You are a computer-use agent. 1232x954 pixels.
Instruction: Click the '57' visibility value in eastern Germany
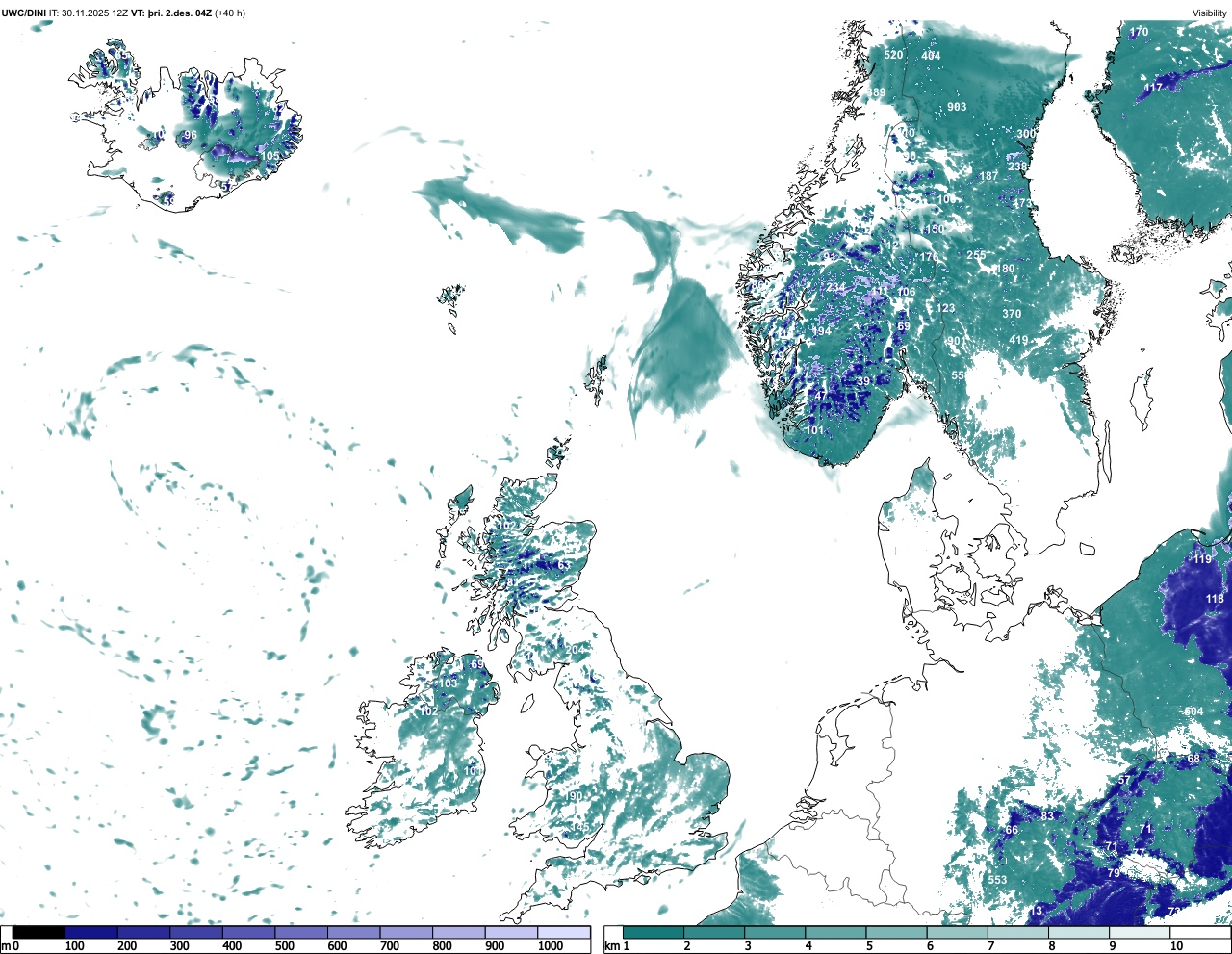click(x=1124, y=781)
